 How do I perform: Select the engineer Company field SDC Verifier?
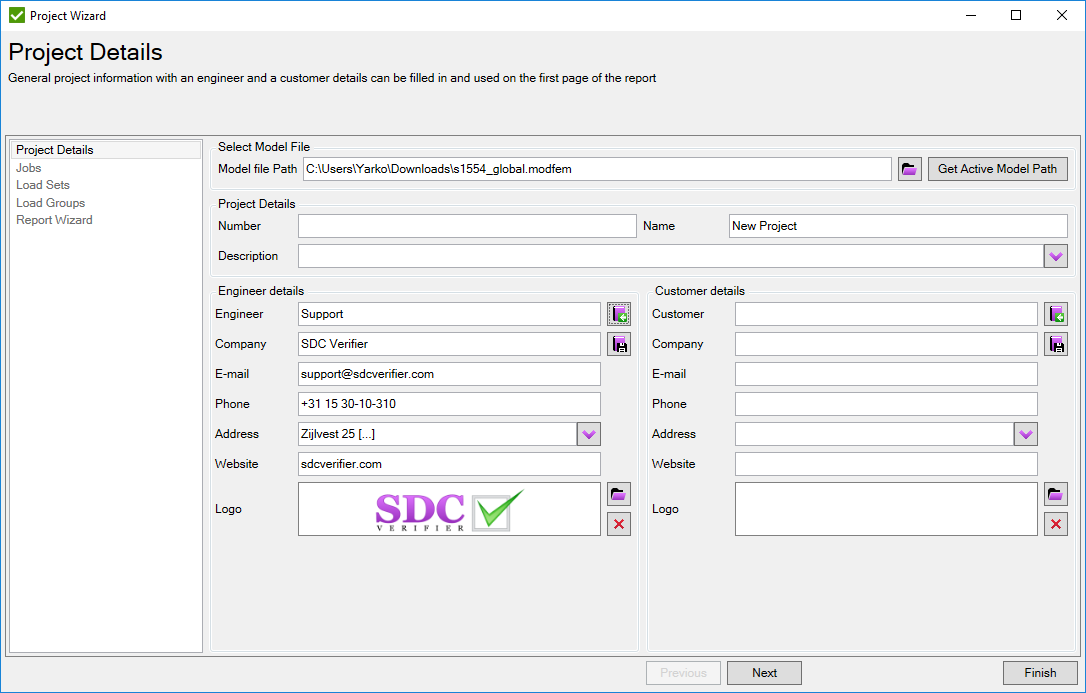(x=449, y=344)
